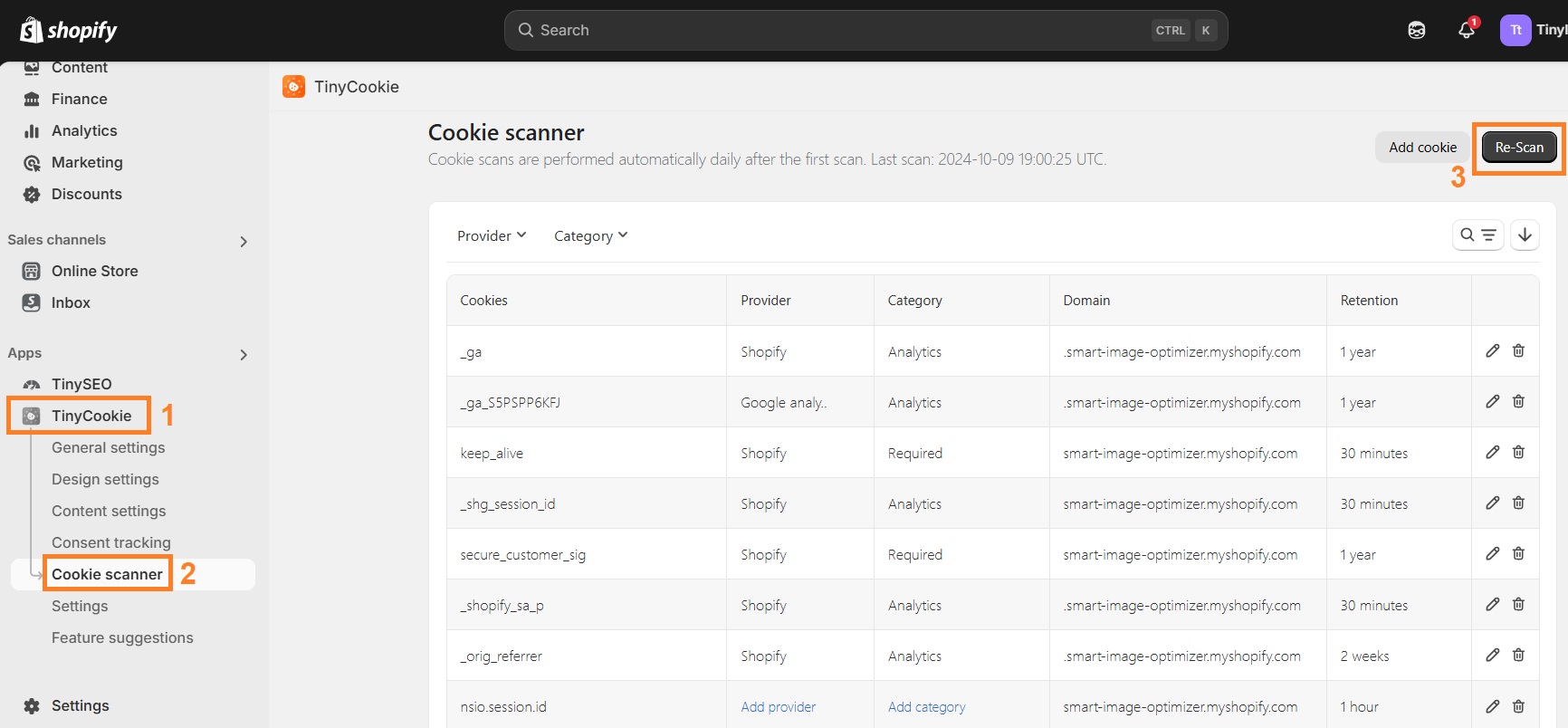The width and height of the screenshot is (1568, 728).
Task: Click the top Search field
Action: (865, 30)
